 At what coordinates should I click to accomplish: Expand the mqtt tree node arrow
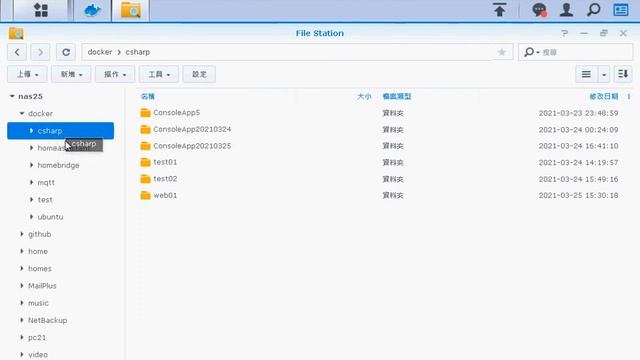31,182
